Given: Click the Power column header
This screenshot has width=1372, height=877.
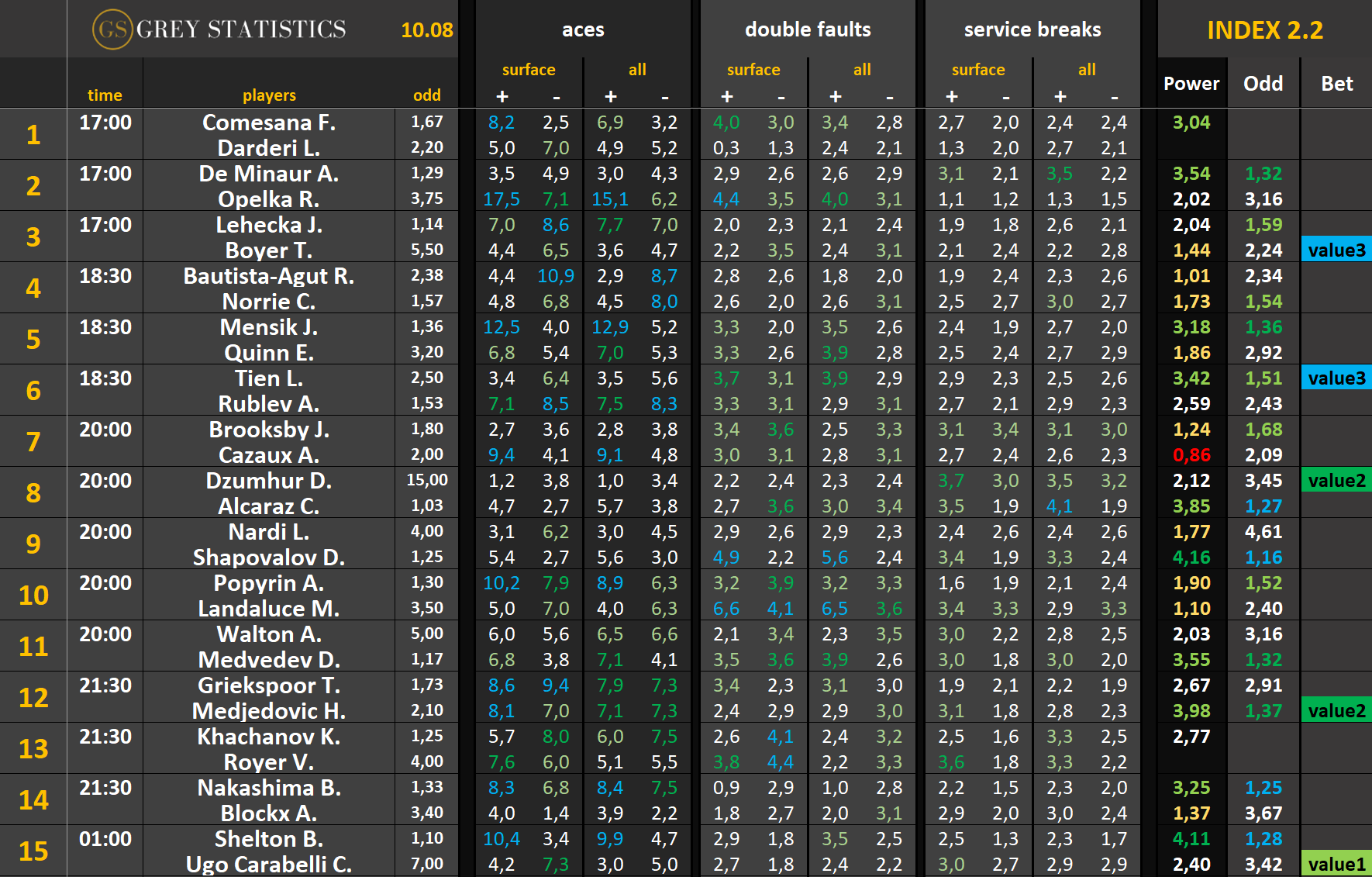Looking at the screenshot, I should pyautogui.click(x=1191, y=84).
